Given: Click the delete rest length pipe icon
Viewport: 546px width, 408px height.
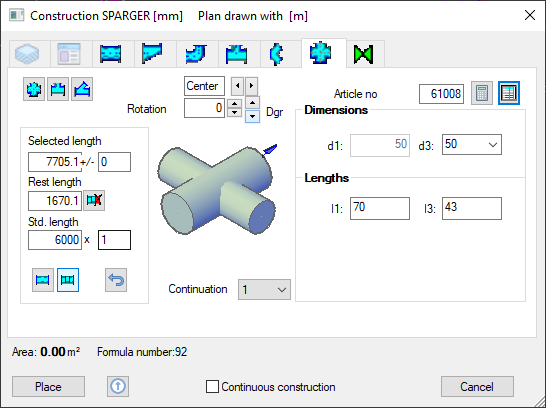Looking at the screenshot, I should [x=94, y=200].
